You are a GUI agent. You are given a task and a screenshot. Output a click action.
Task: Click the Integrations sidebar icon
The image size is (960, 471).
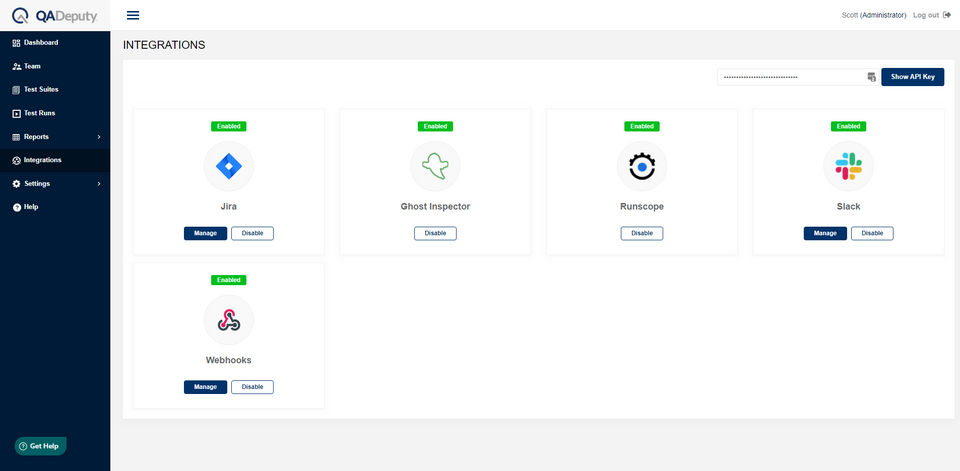[17, 160]
